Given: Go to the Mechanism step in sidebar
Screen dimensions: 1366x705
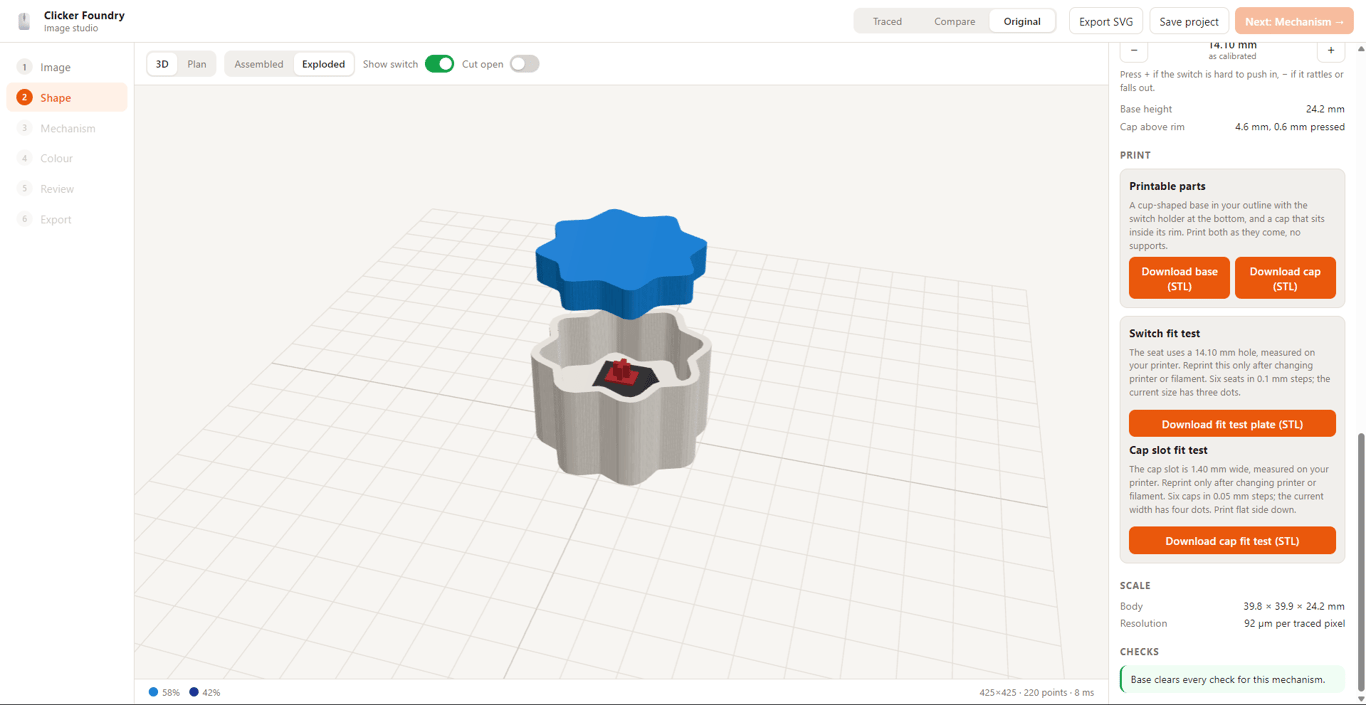Looking at the screenshot, I should (x=67, y=128).
